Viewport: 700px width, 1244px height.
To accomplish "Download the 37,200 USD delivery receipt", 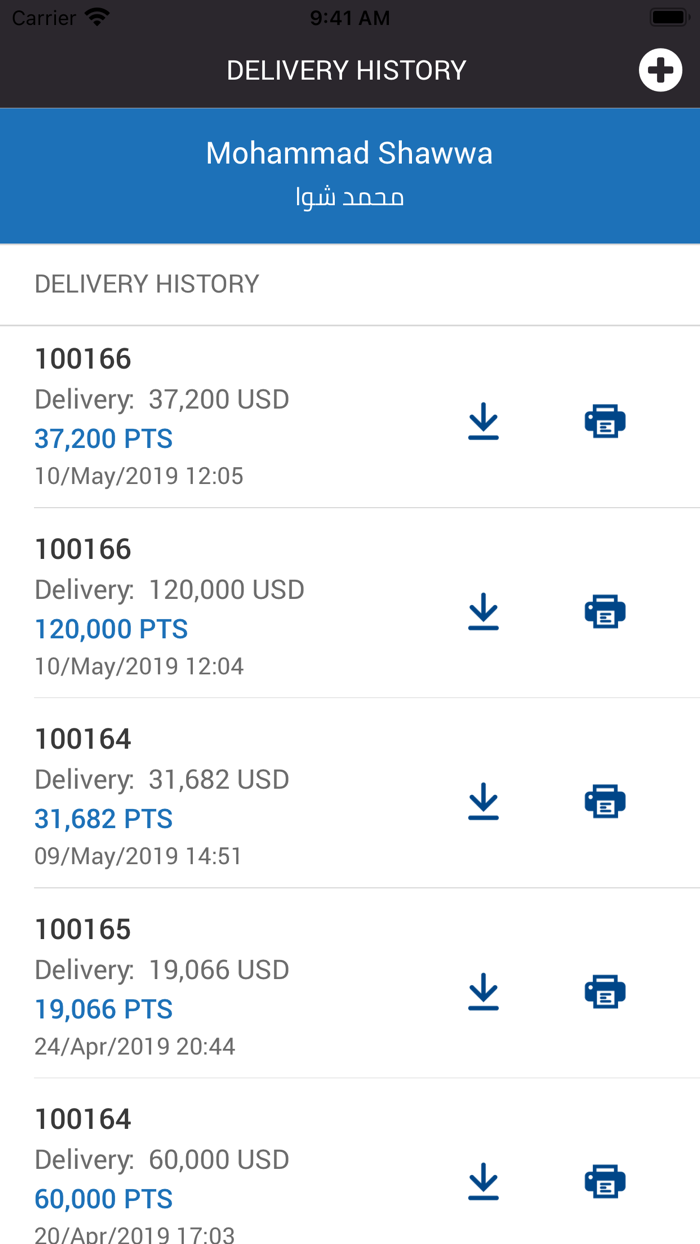I will 483,421.
